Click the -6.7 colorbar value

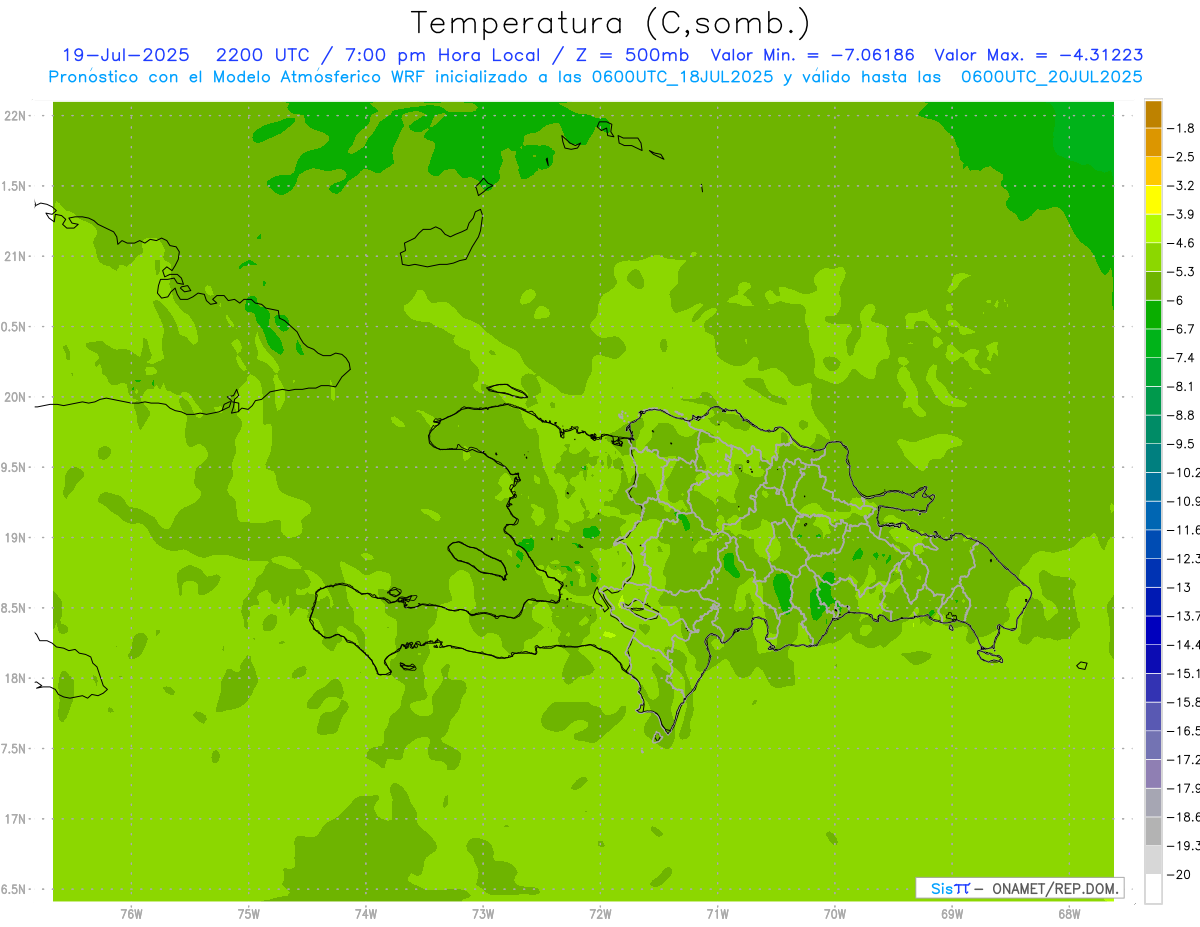coord(1181,329)
